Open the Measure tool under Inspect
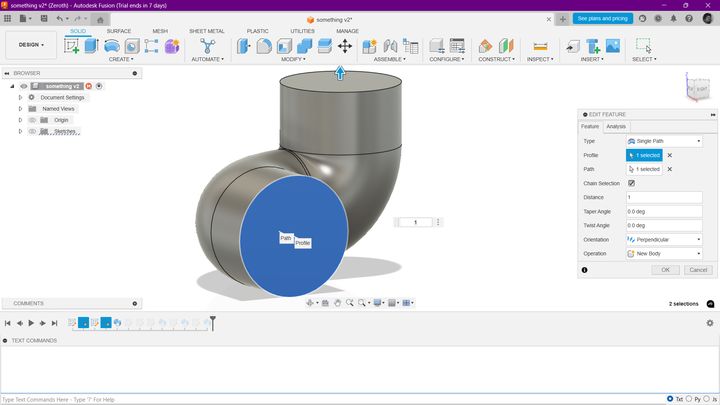Image resolution: width=720 pixels, height=405 pixels. click(x=540, y=46)
